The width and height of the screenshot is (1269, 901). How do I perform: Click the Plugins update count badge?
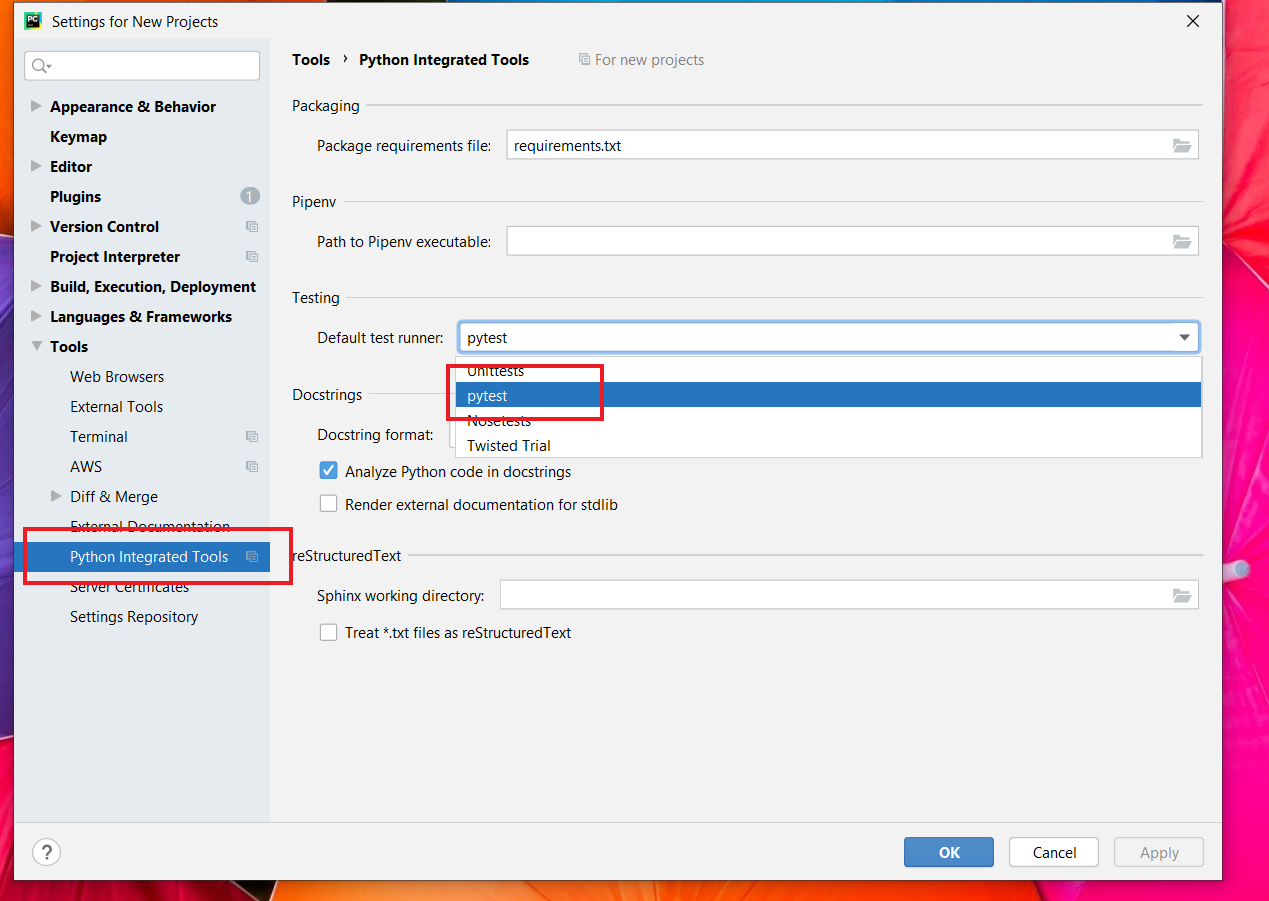pyautogui.click(x=250, y=196)
